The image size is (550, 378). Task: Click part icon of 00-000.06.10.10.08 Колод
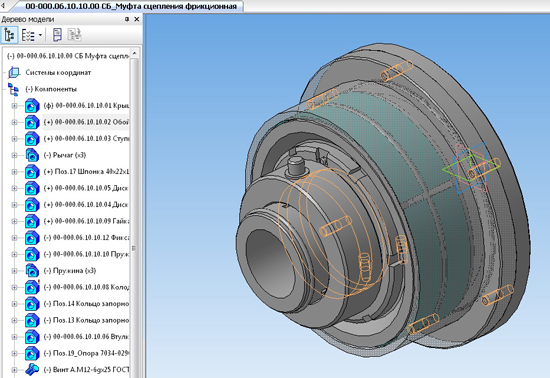pos(32,287)
